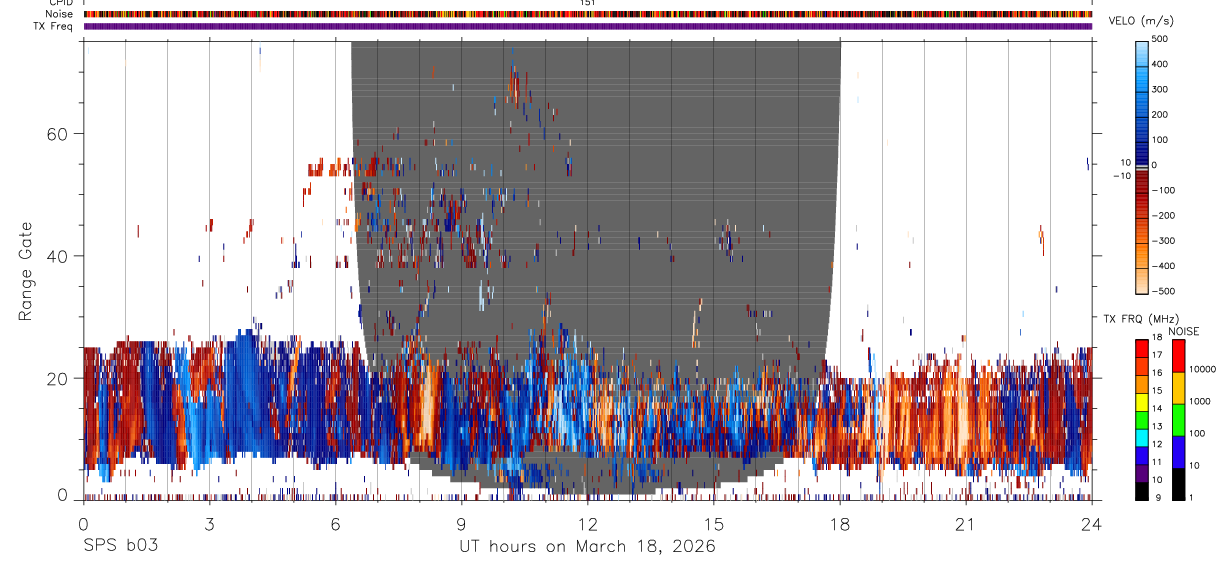
Task: Pick the blue NOISE swatch between 10 and 100
Action: pos(1178,451)
